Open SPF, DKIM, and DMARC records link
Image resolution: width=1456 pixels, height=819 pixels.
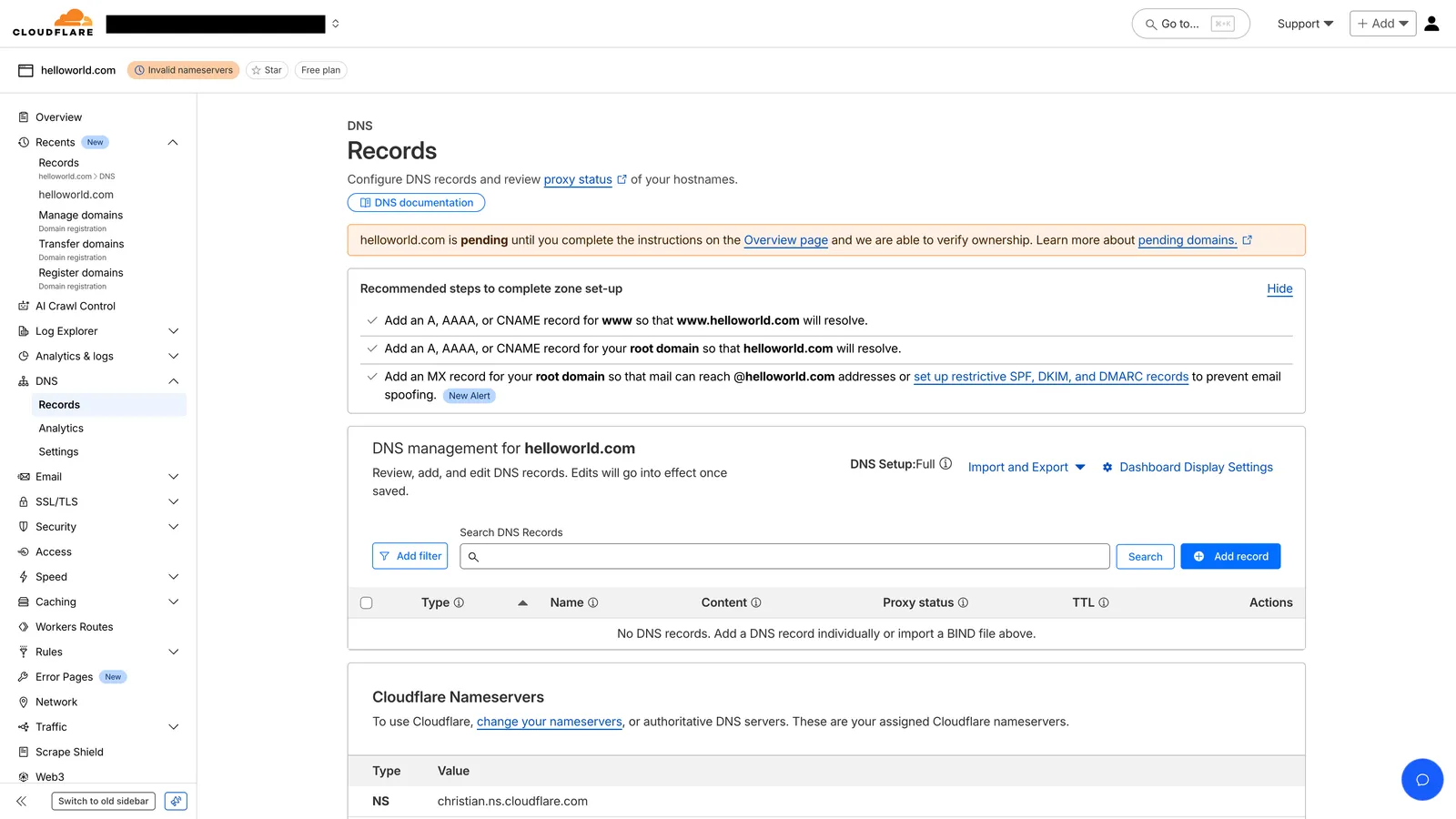point(1051,377)
